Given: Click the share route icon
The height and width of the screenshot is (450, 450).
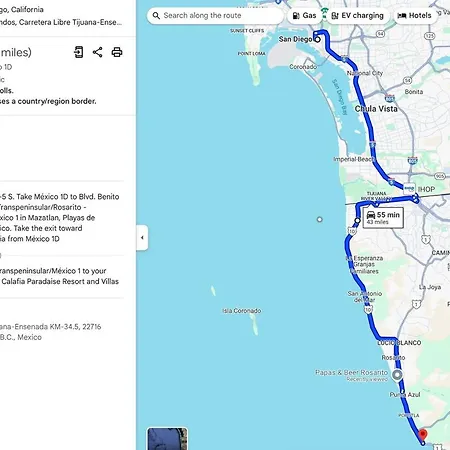Looking at the screenshot, I should coord(98,52).
